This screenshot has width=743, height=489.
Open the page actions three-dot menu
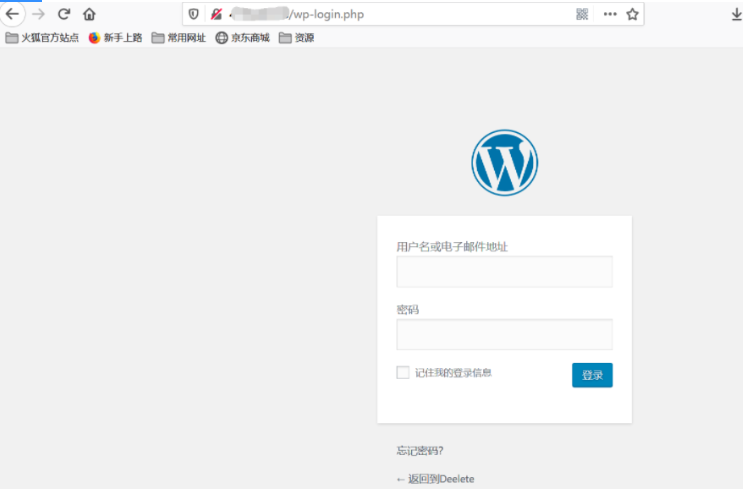point(610,14)
